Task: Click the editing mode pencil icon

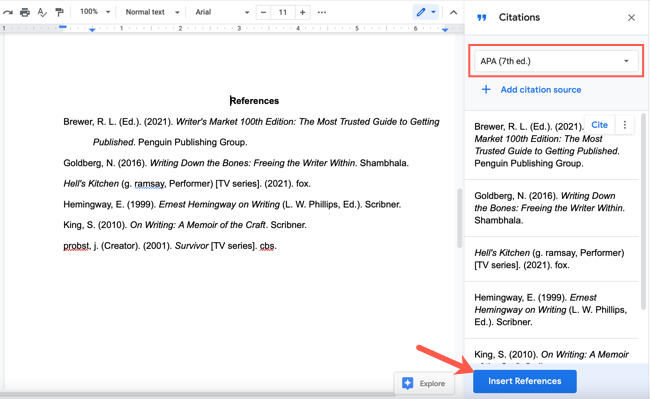Action: (x=421, y=12)
